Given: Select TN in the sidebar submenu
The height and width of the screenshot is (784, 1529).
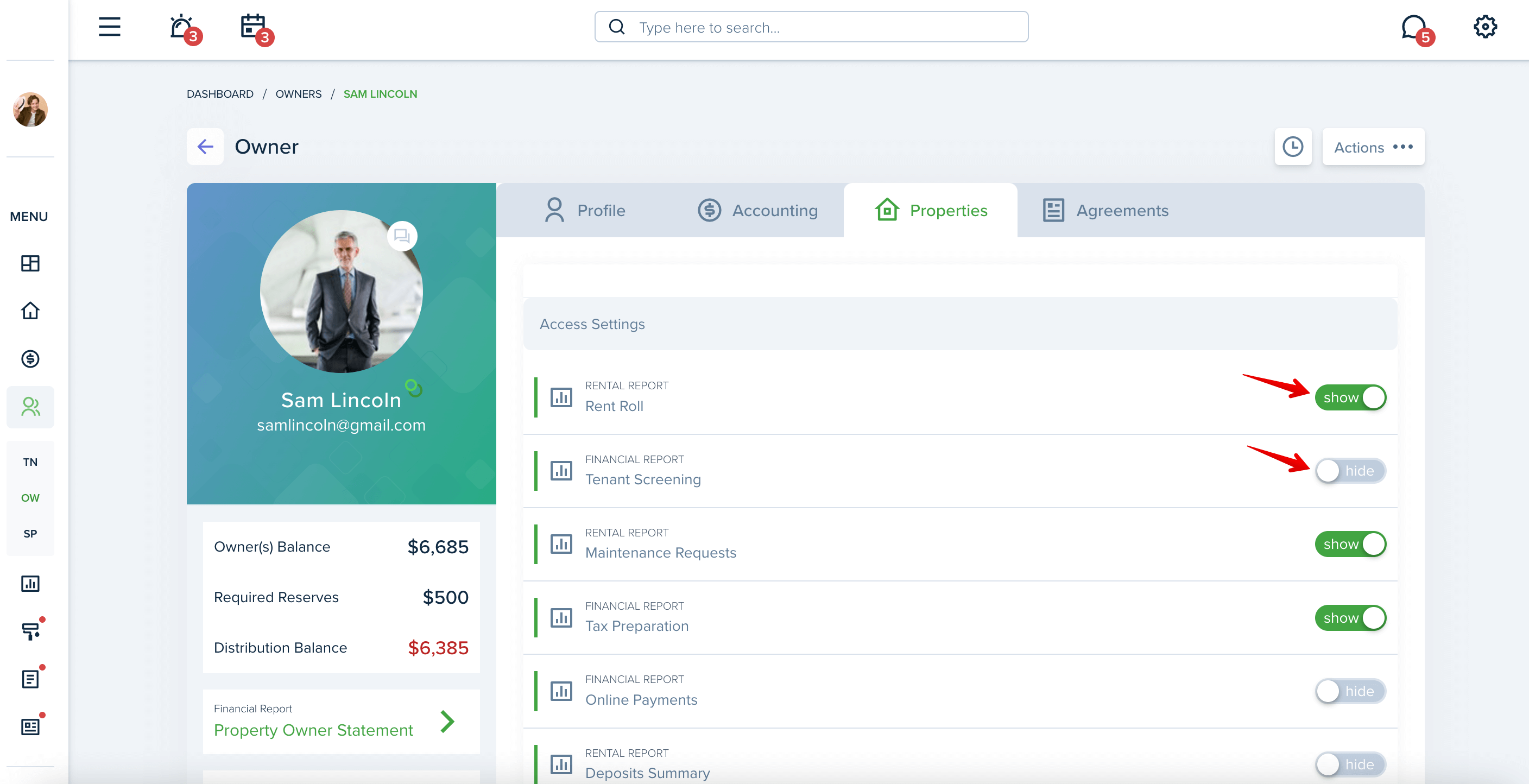Looking at the screenshot, I should tap(30, 463).
